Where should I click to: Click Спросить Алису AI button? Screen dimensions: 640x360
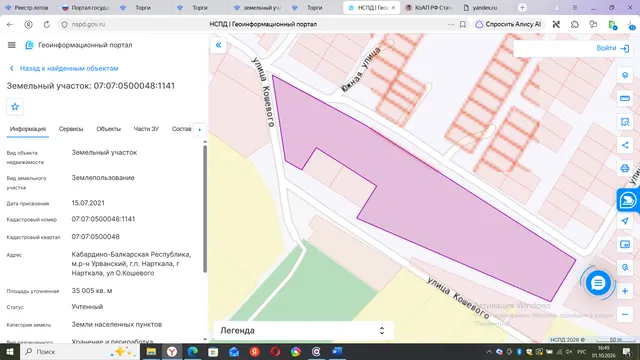509,24
